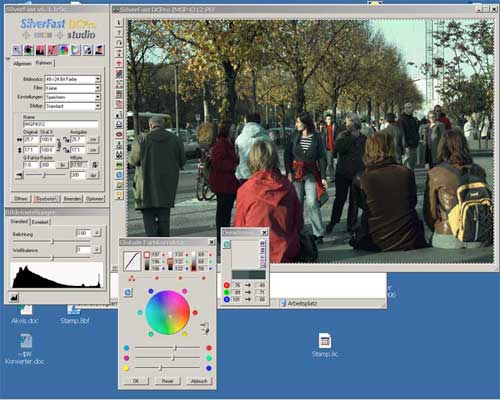Click the Optionen button
The image size is (500, 400).
pyautogui.click(x=95, y=199)
